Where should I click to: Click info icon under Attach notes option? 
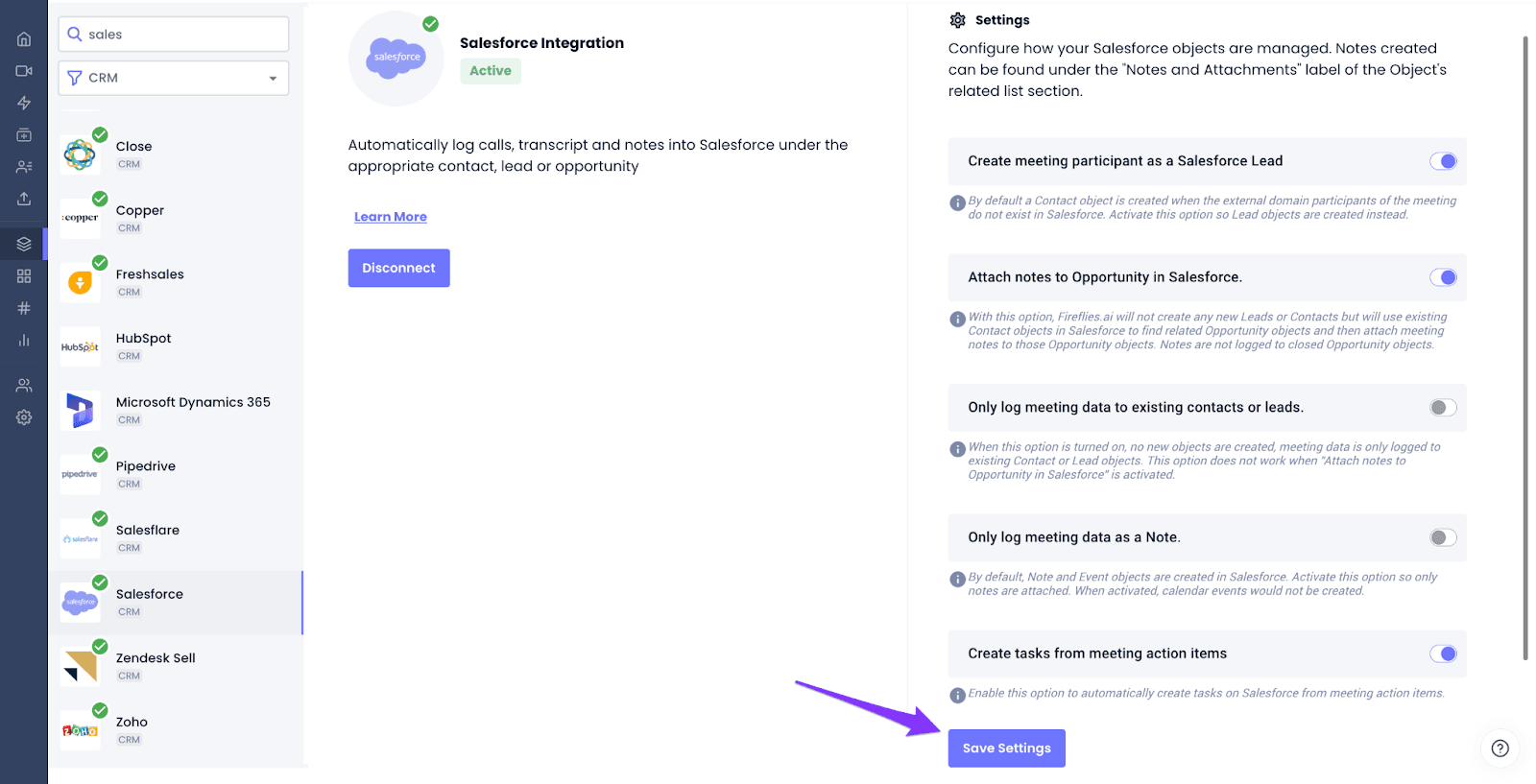click(x=957, y=320)
